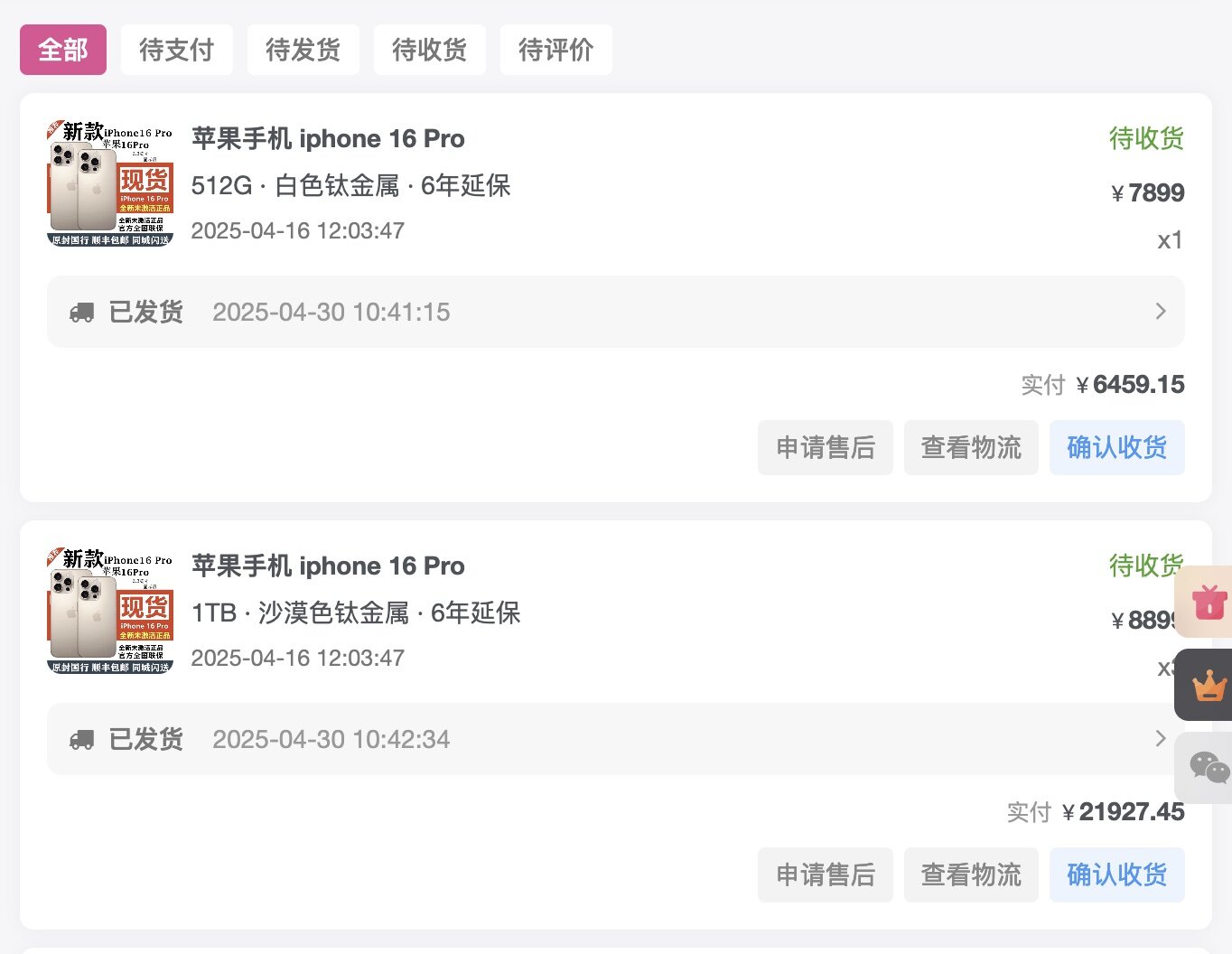Click the shipping truck icon on the second order

[81, 739]
